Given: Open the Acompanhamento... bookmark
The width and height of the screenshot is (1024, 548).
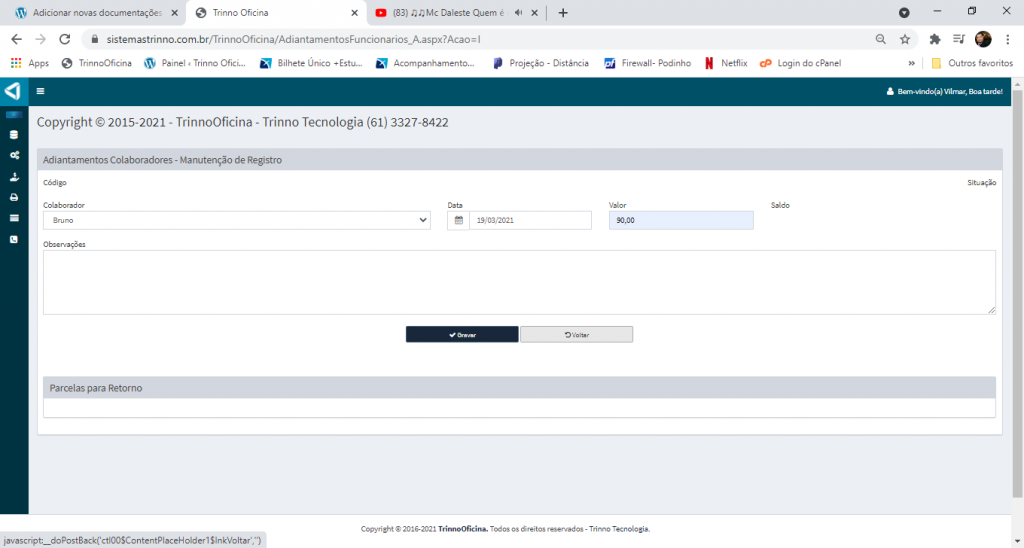Looking at the screenshot, I should pos(425,63).
